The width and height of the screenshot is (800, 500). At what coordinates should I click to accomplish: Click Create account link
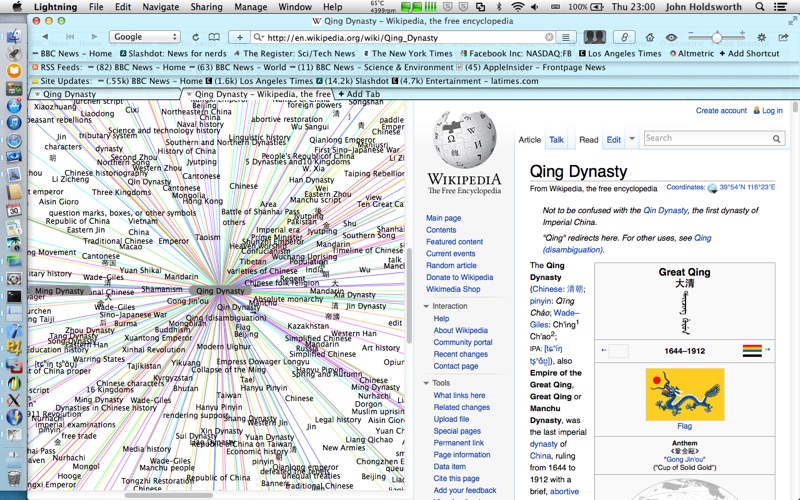pyautogui.click(x=721, y=110)
